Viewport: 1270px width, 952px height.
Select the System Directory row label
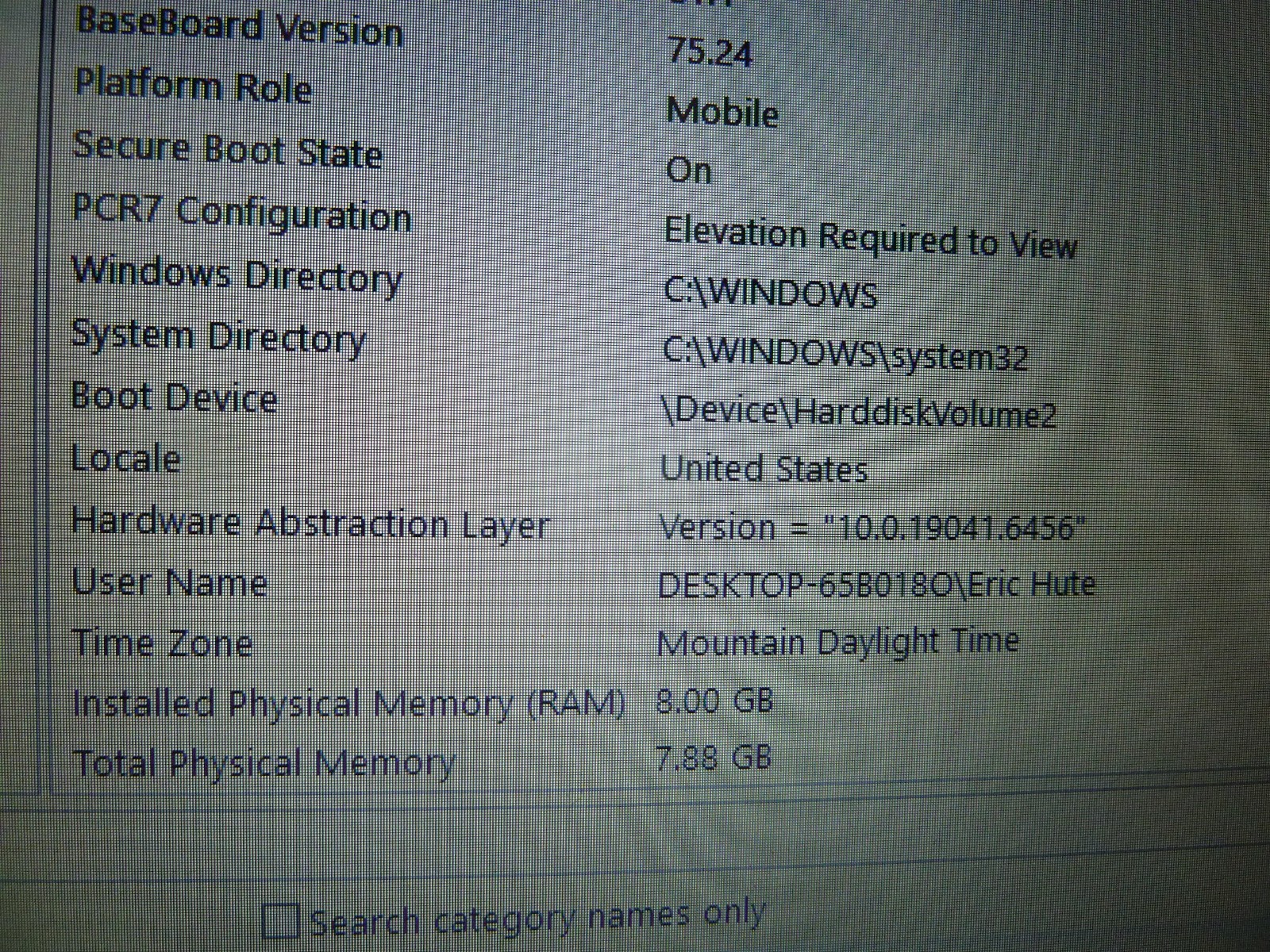[219, 337]
